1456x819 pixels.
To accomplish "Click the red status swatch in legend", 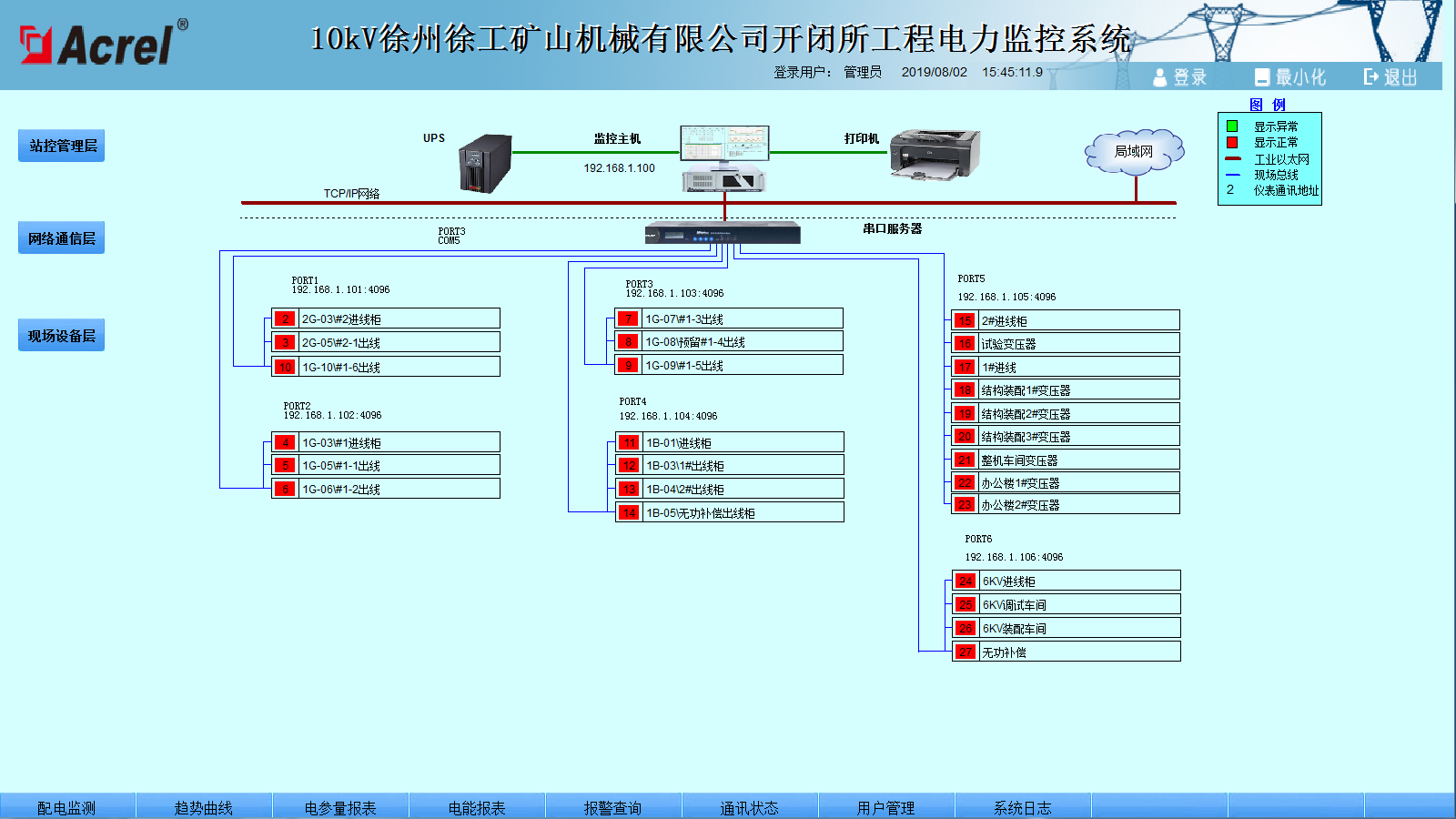I will coord(1232,143).
